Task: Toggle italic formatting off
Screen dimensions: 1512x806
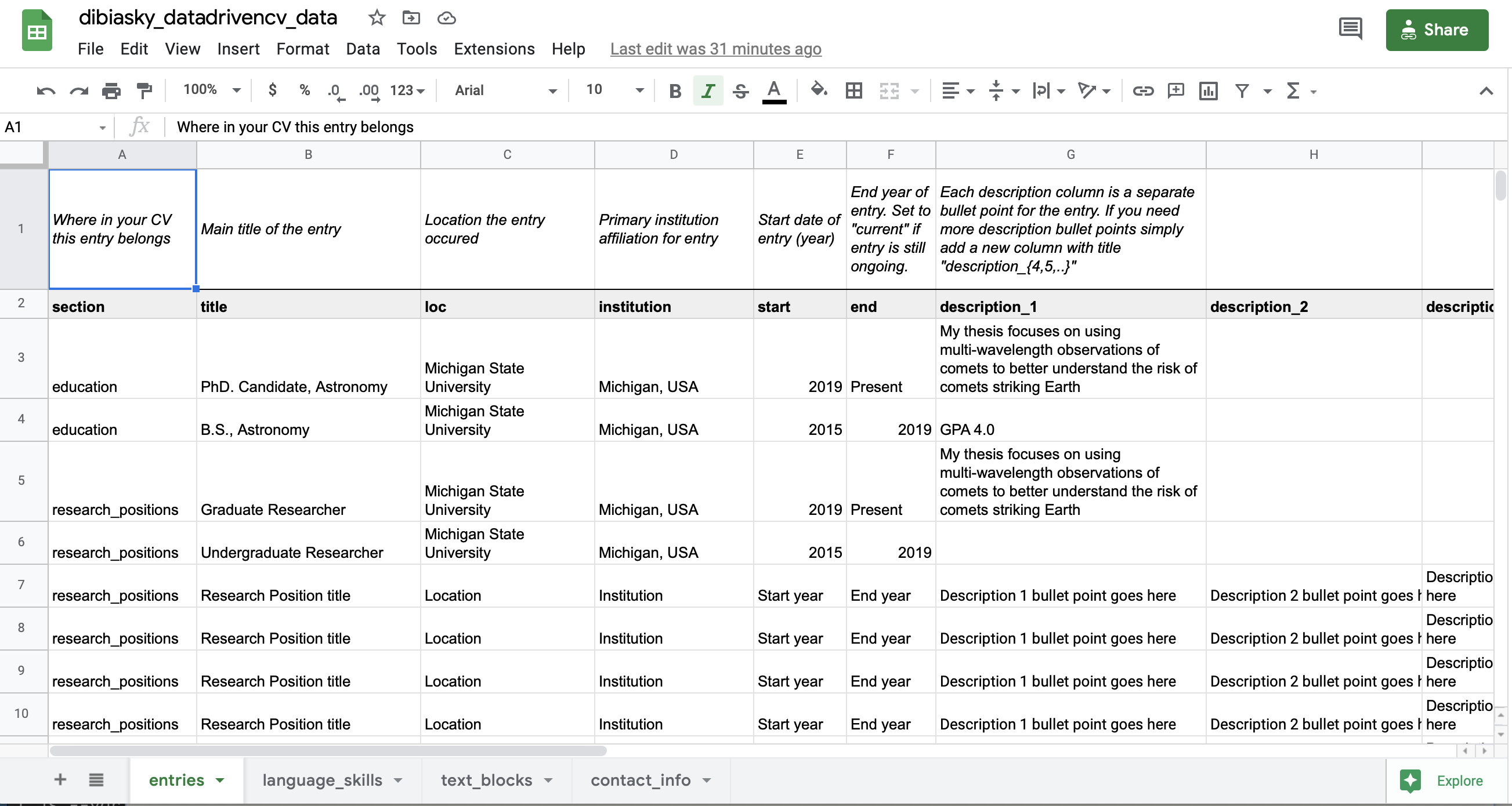Action: [x=708, y=90]
